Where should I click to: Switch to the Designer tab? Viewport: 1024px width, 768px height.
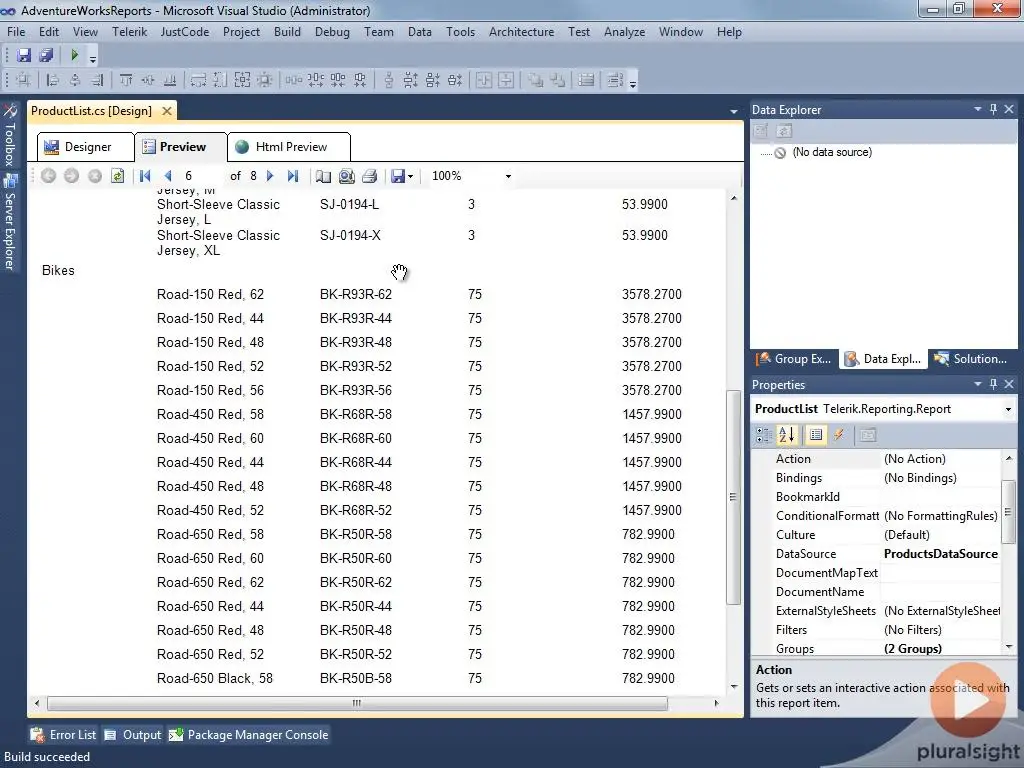point(86,147)
